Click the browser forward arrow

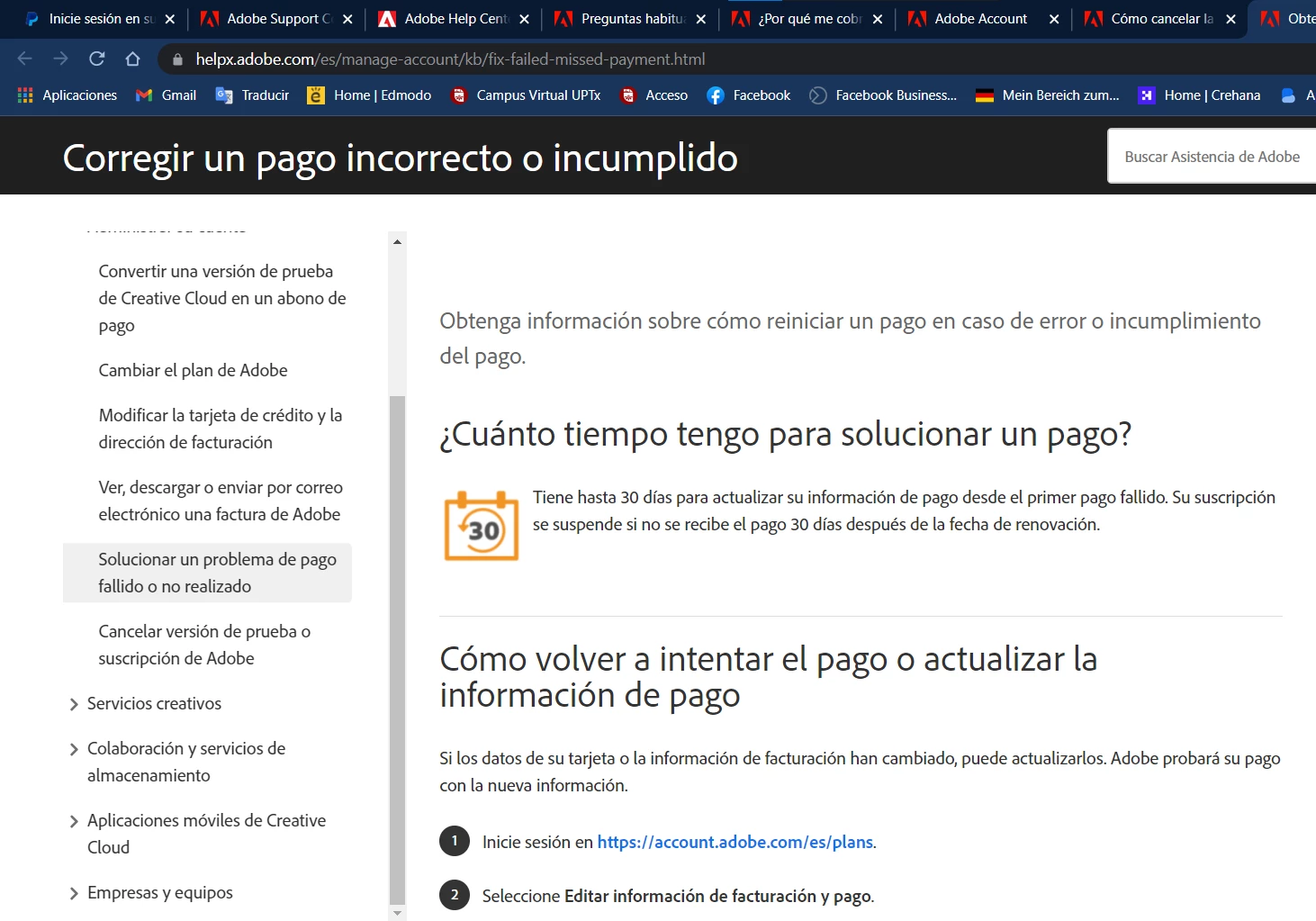[x=60, y=59]
